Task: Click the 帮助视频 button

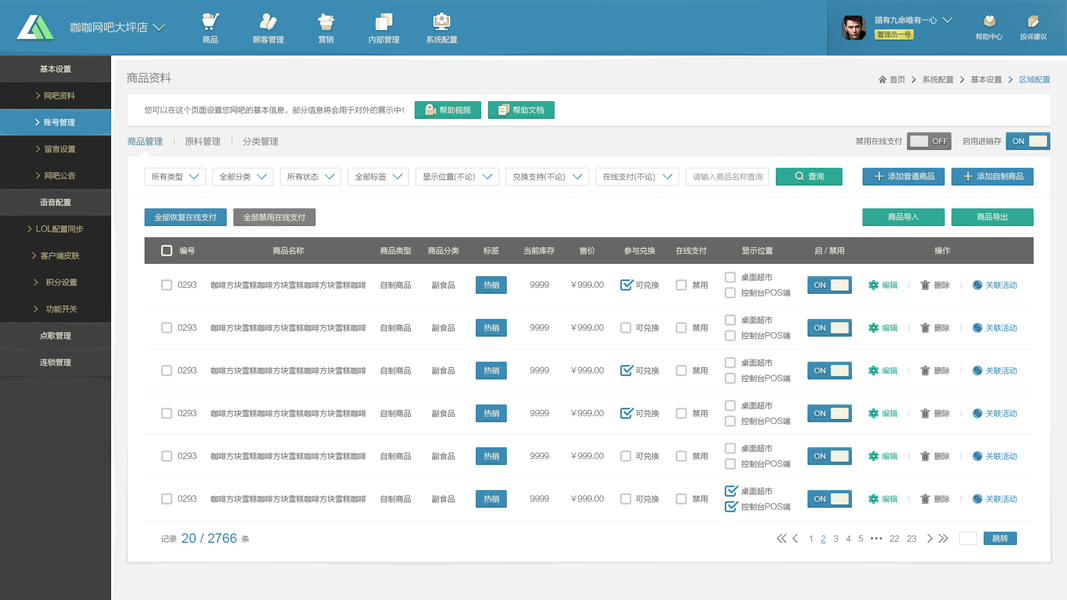Action: [448, 110]
